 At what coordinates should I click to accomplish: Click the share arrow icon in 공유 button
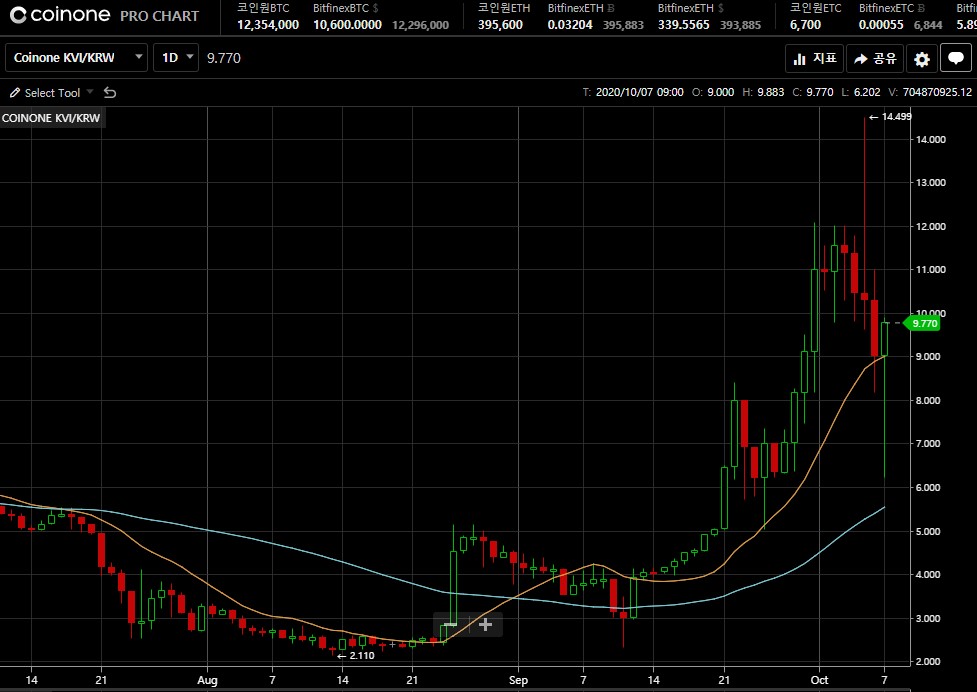(x=860, y=59)
